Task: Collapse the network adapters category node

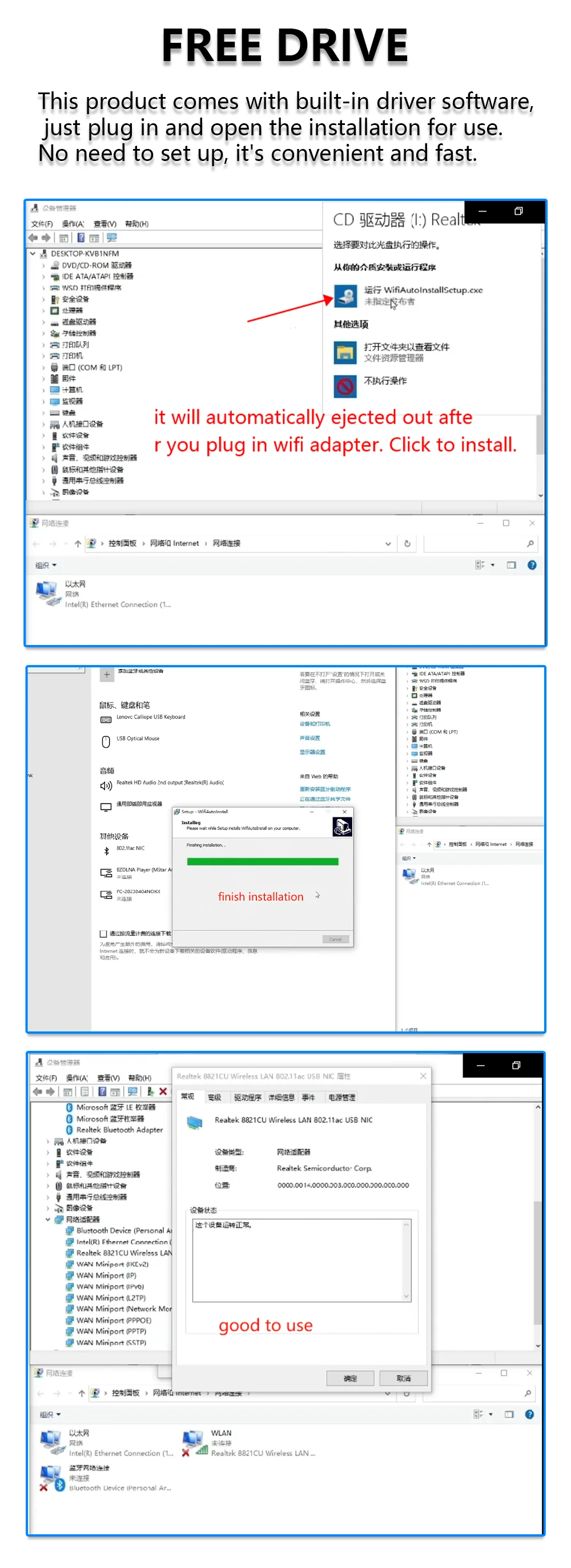Action: (48, 1219)
